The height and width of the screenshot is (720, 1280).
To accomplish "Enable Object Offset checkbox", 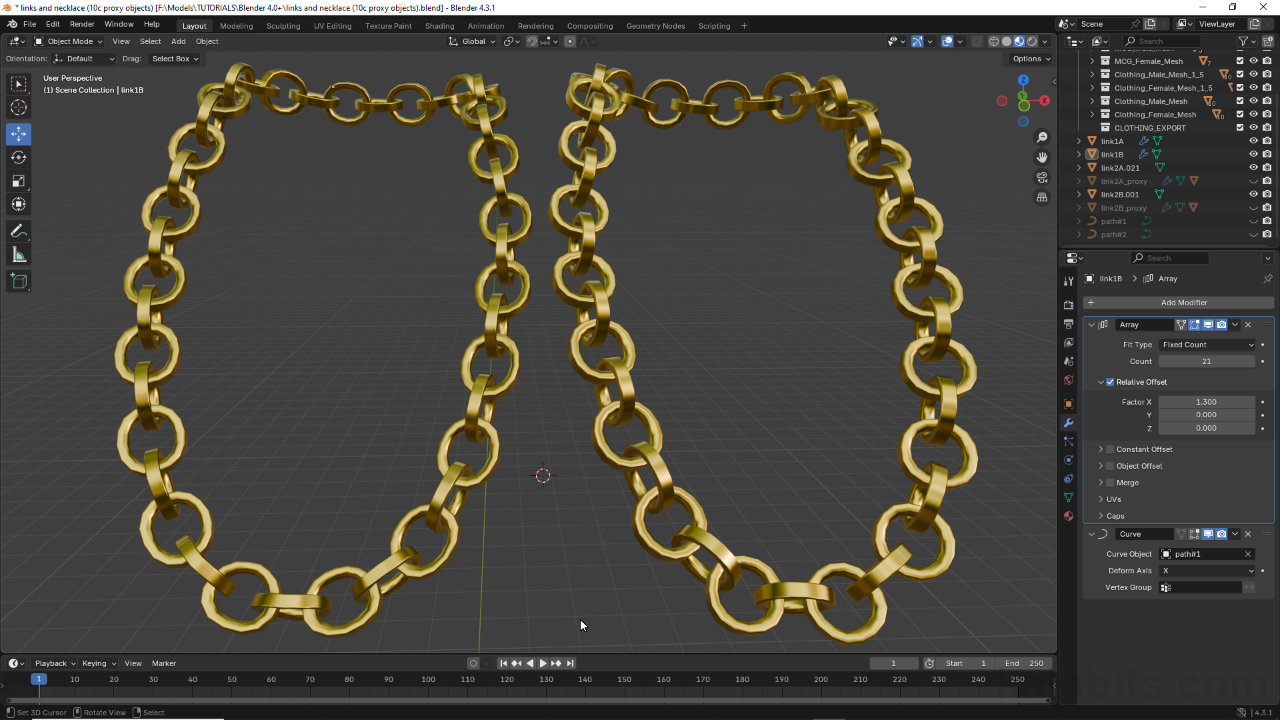I will click(x=1110, y=466).
